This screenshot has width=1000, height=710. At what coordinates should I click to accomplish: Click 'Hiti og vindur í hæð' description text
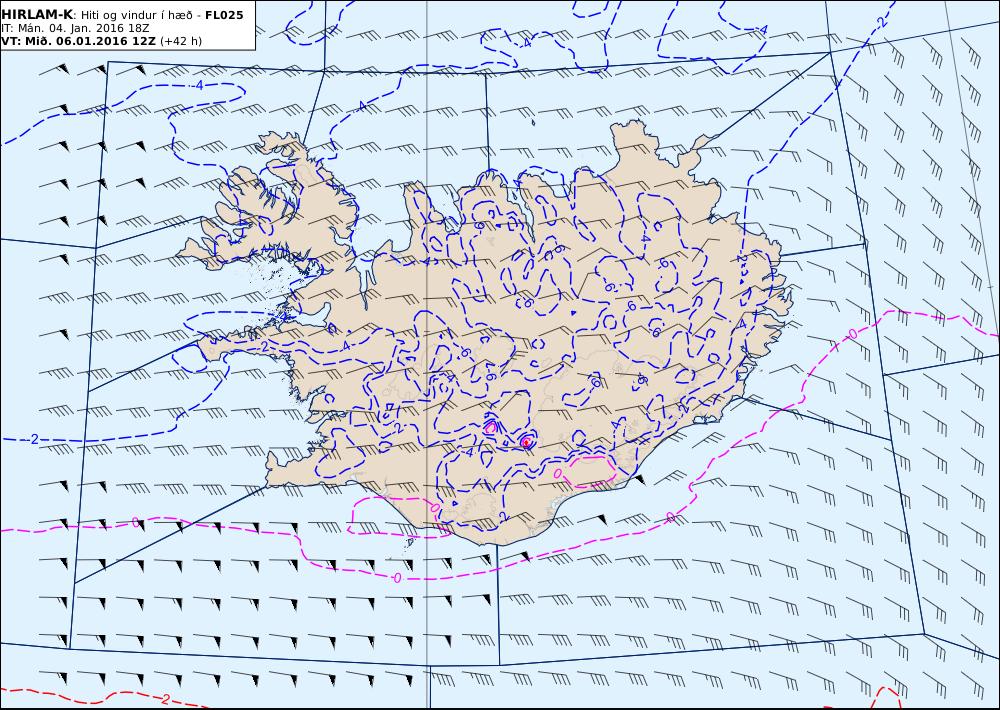[x=135, y=15]
